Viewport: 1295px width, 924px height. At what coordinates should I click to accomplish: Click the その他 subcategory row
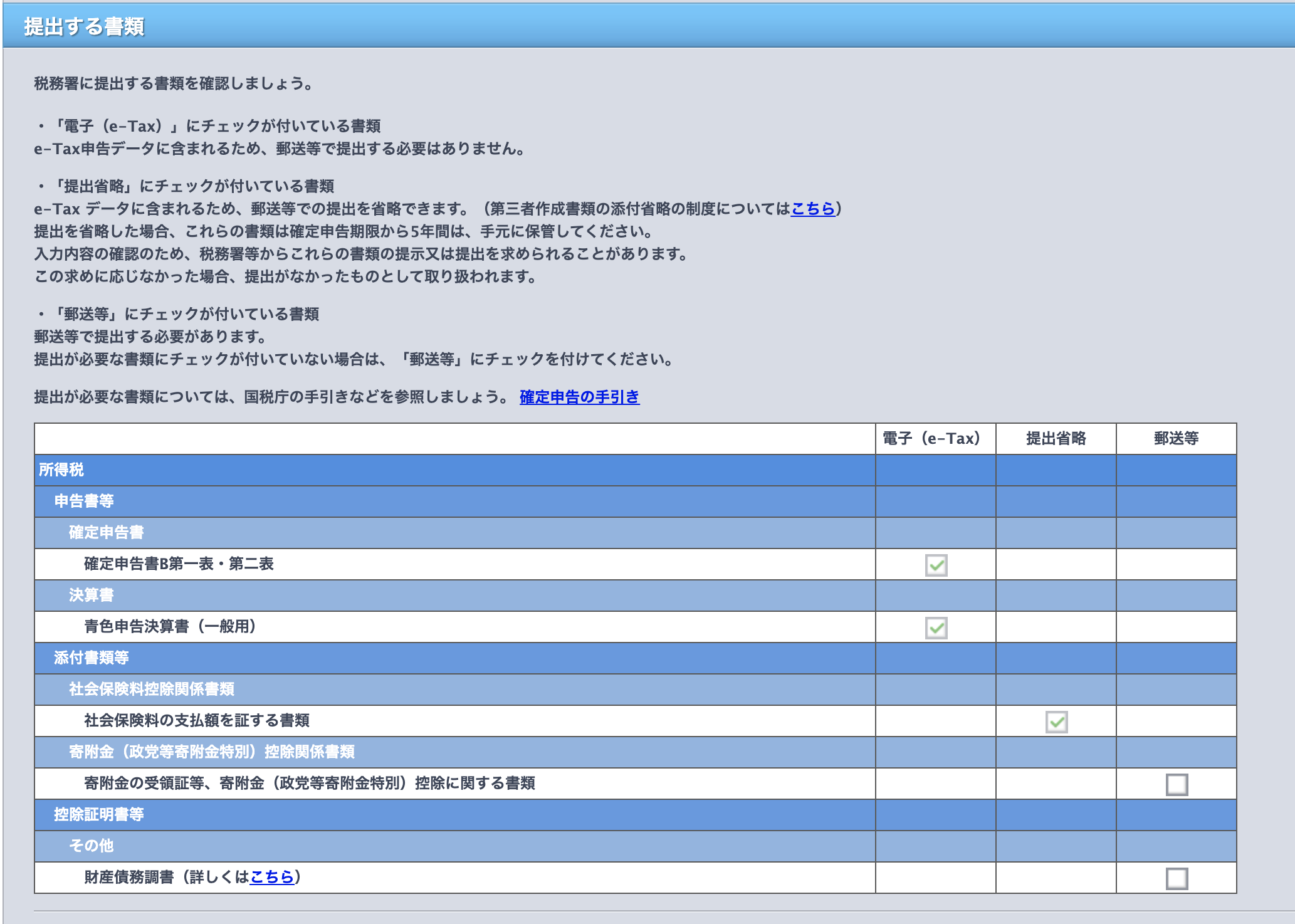[x=92, y=846]
